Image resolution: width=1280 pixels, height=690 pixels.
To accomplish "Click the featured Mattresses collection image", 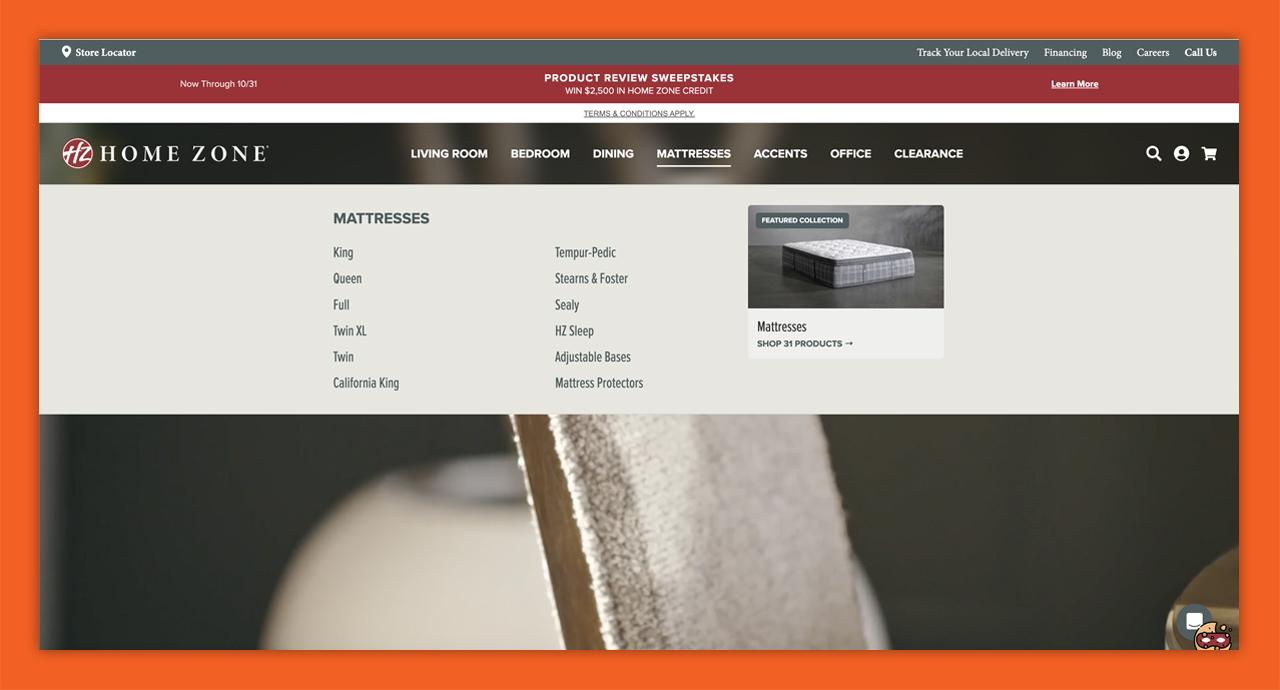I will coord(845,256).
